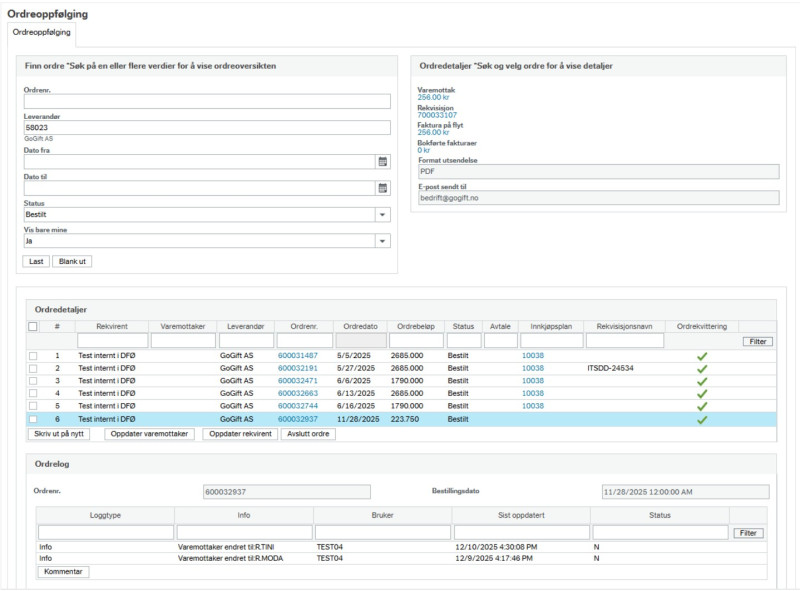Screen dimensions: 800x591
Task: Check the box for row 5 order 600032744
Action: coord(33,406)
